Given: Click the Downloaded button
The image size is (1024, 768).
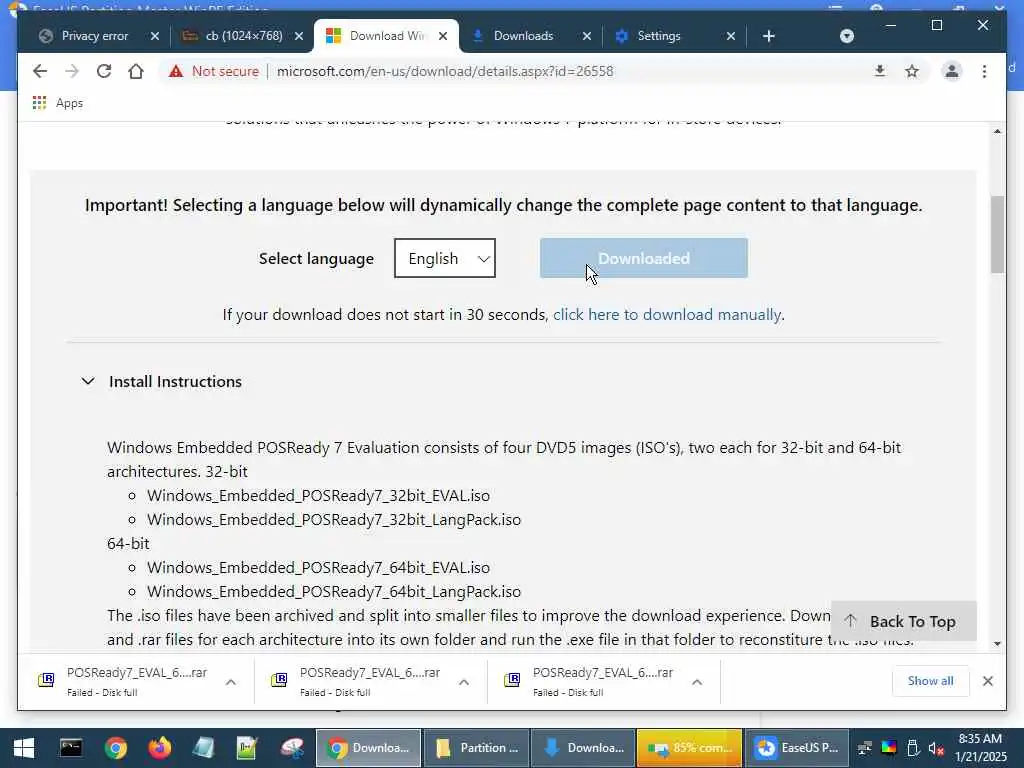Looking at the screenshot, I should 644,258.
